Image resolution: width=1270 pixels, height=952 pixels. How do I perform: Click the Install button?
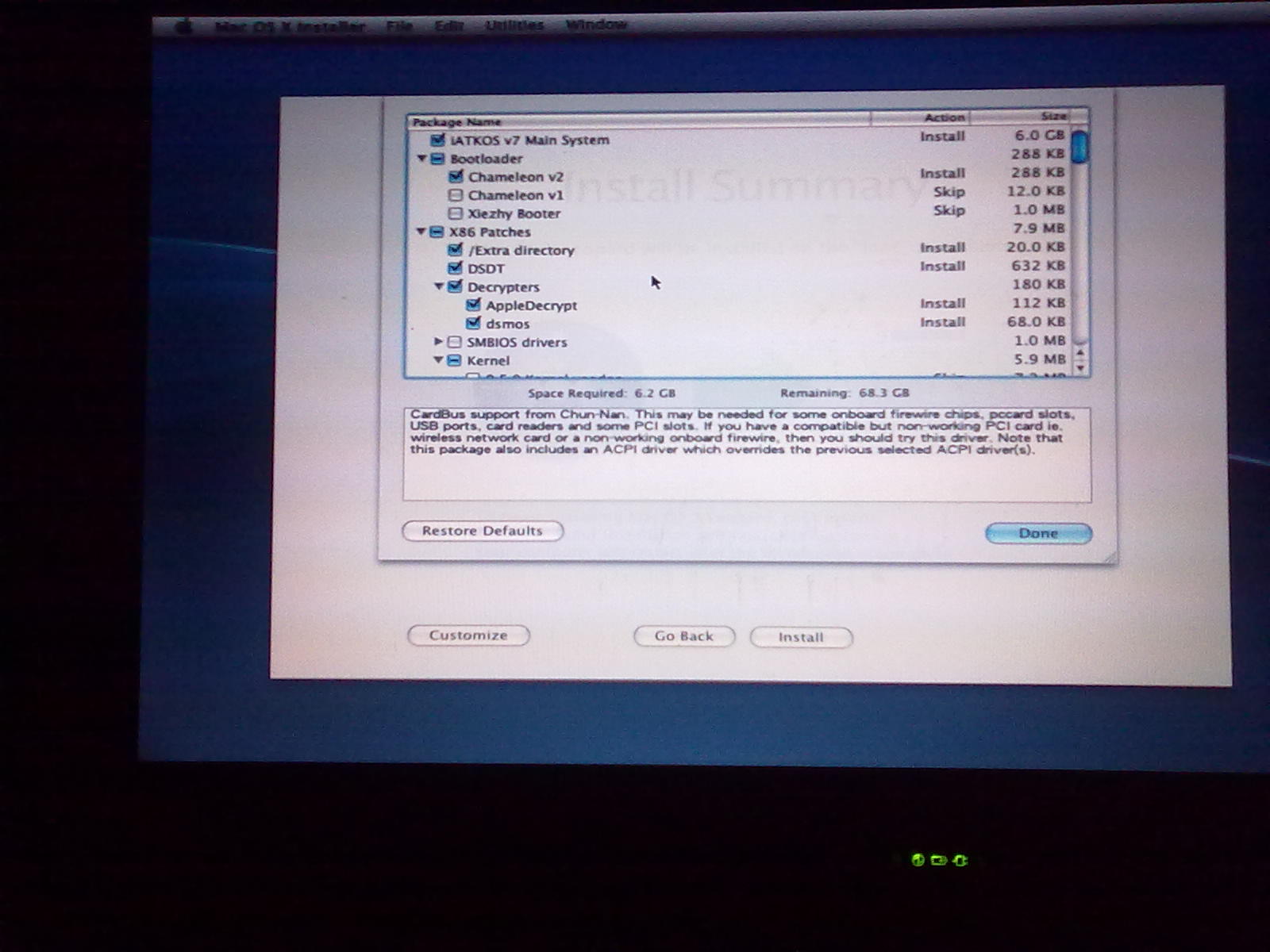pos(801,637)
